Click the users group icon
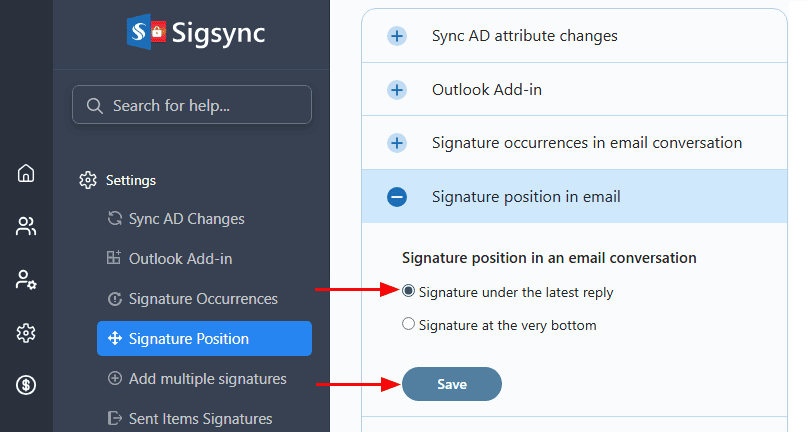This screenshot has height=432, width=808. 26,226
